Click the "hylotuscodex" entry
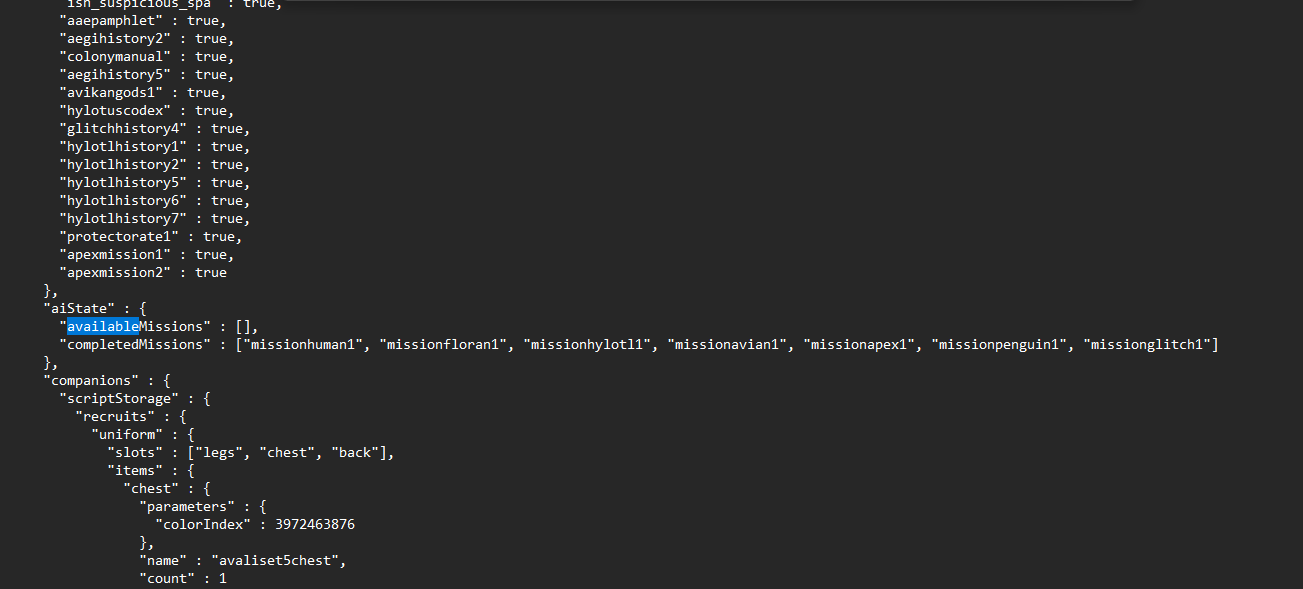Screen dimensions: 1303x589 tap(115, 110)
